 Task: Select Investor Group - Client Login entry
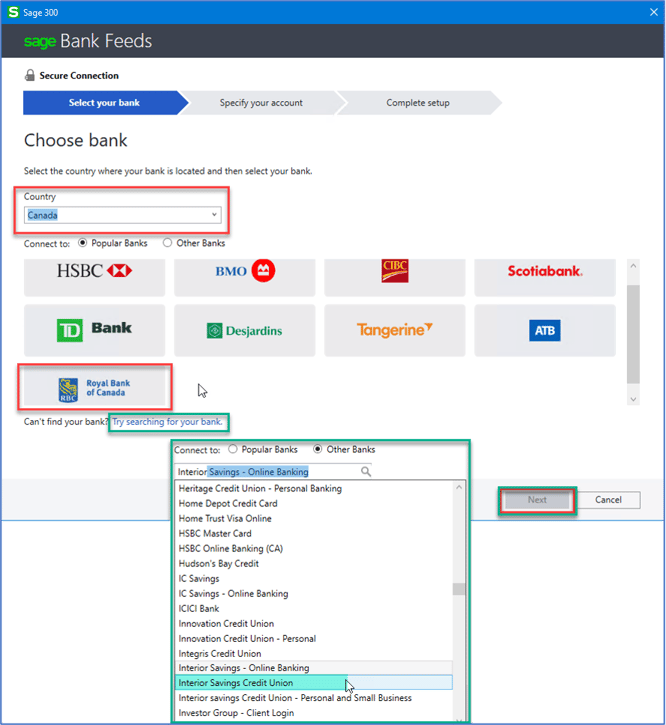pyautogui.click(x=314, y=713)
